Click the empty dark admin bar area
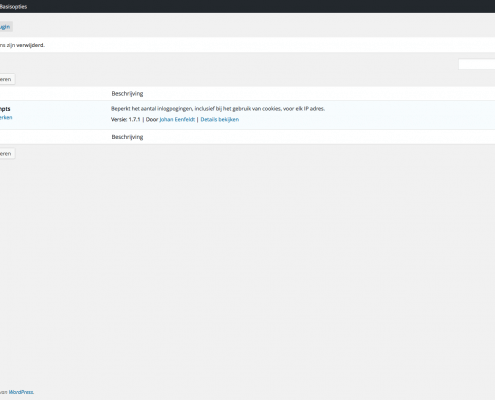The image size is (495, 400). (260, 6)
